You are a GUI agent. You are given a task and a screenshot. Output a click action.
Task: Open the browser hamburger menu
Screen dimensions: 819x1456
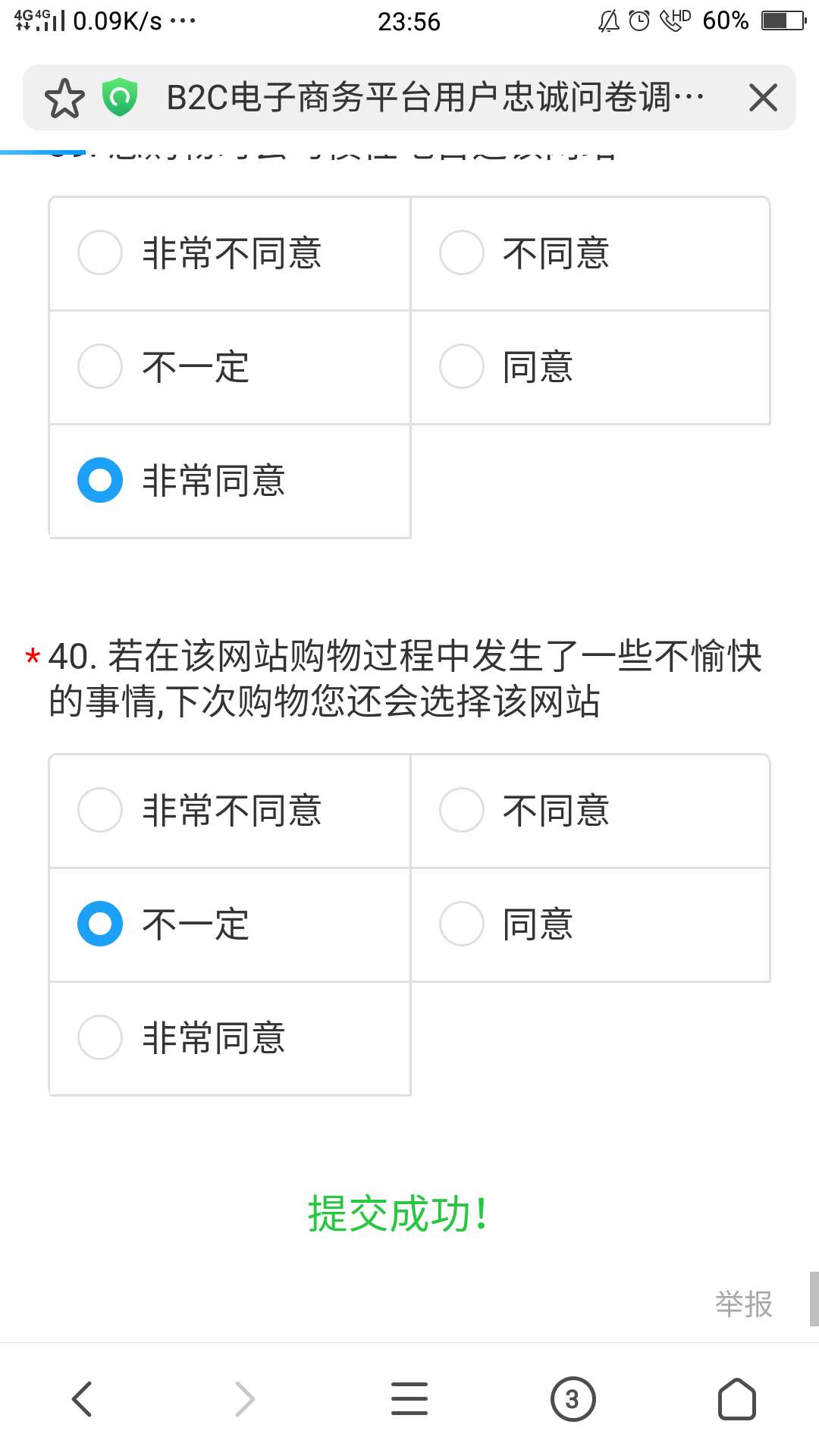click(409, 1398)
